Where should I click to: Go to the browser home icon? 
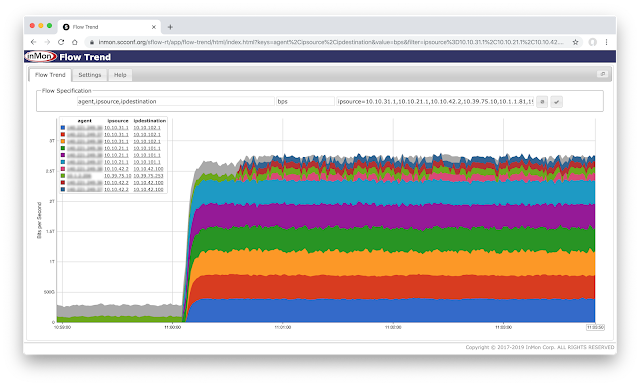[x=75, y=42]
